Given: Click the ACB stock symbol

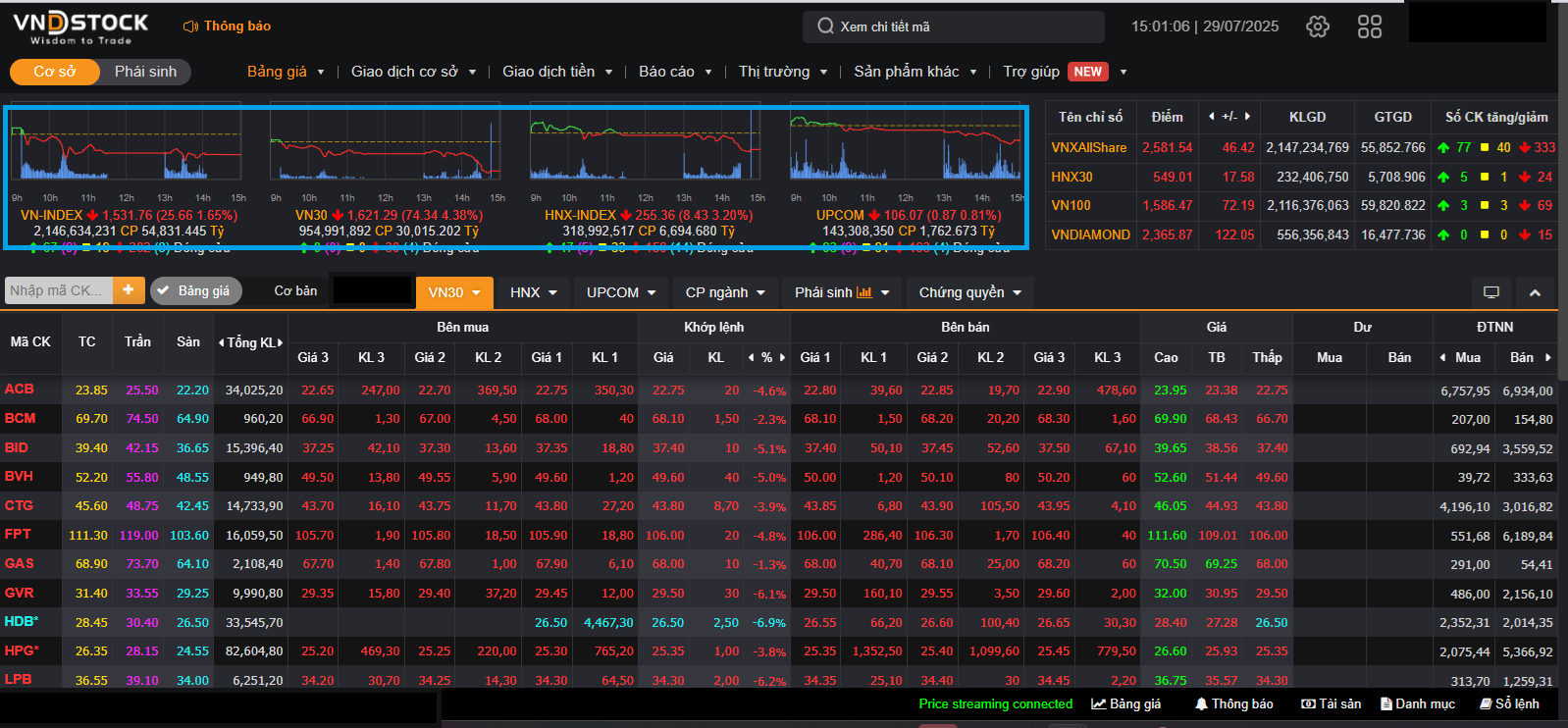Looking at the screenshot, I should click(20, 390).
